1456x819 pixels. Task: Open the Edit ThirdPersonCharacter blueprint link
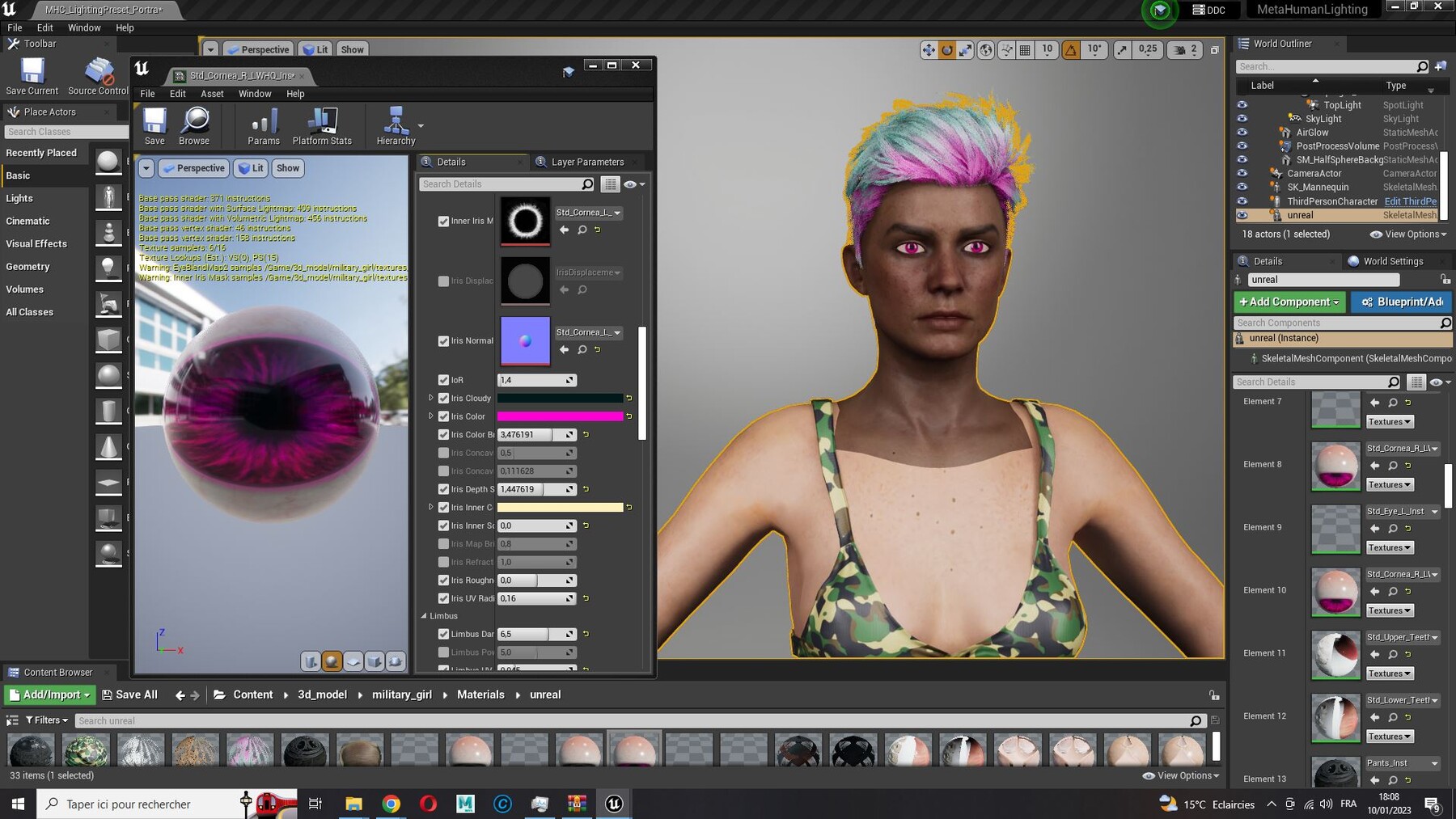coord(1410,201)
